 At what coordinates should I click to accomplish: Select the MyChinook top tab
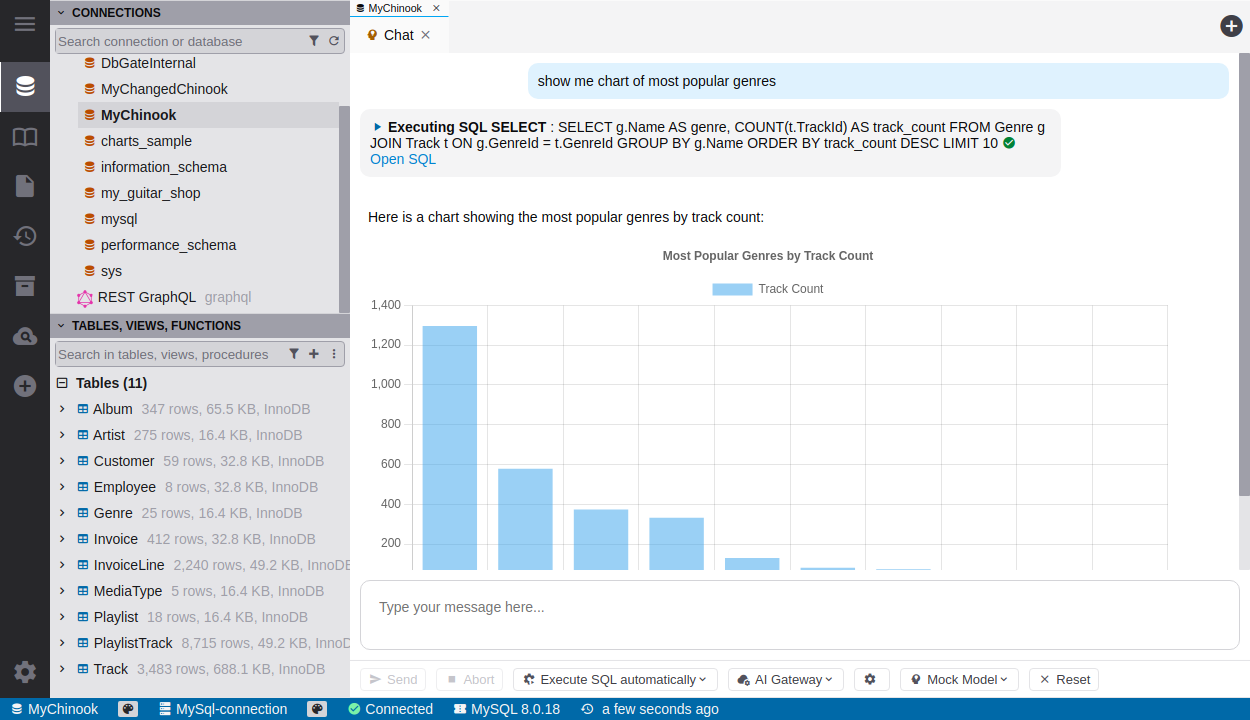[x=394, y=8]
